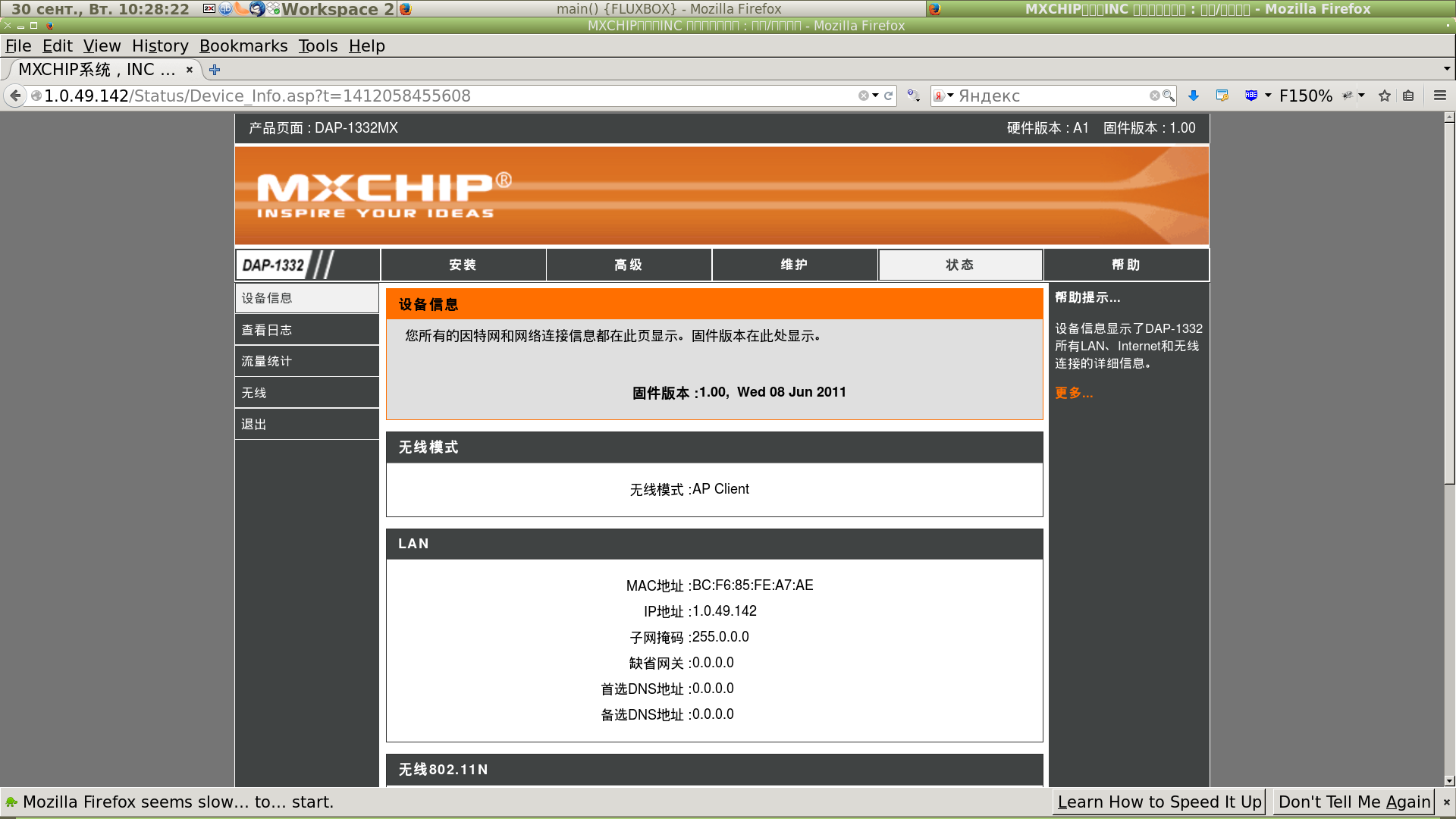The image size is (1456, 819).
Task: Click the bookmark star icon
Action: [x=1385, y=96]
